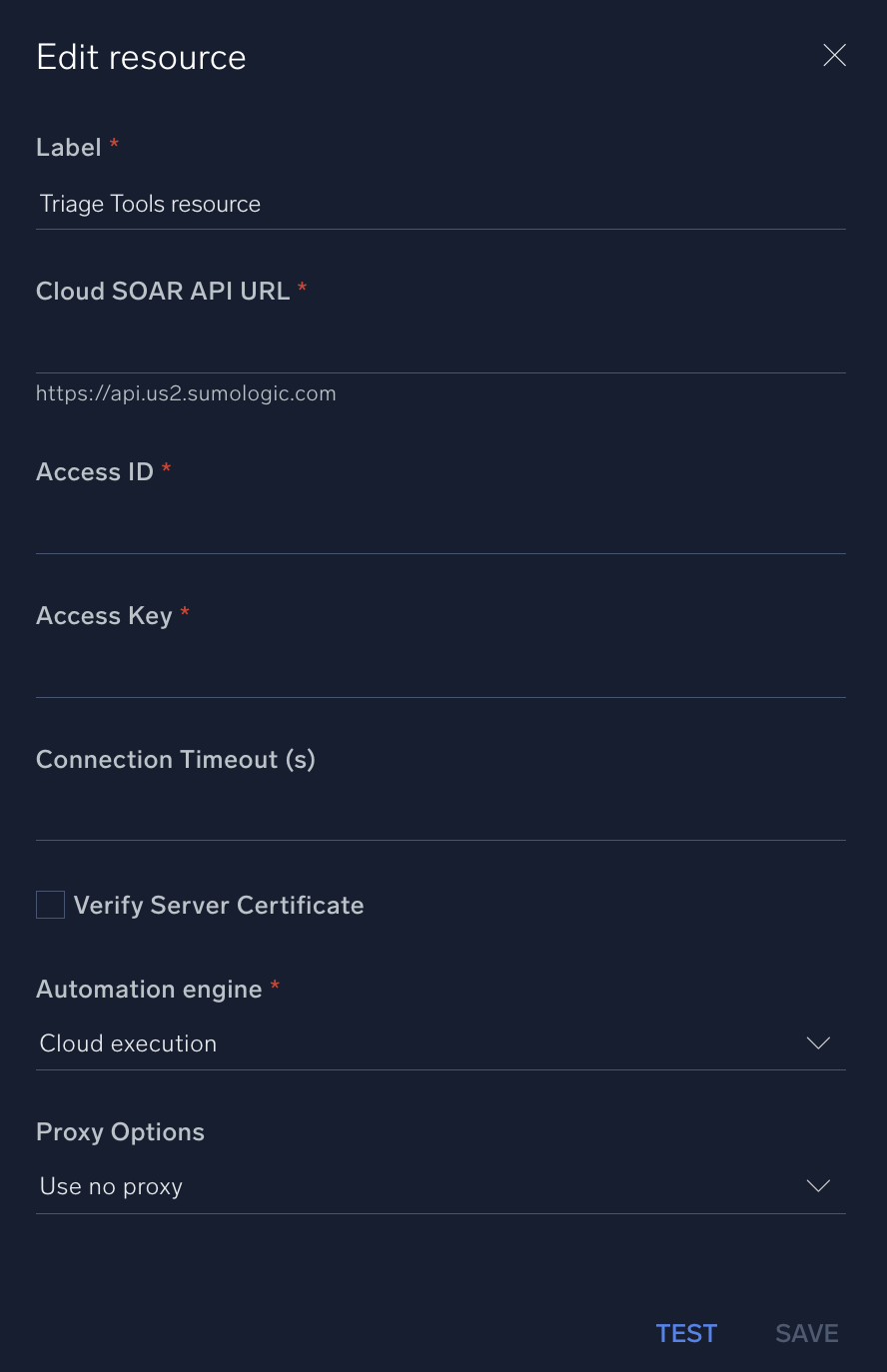The image size is (887, 1372).
Task: Select the Edit resource dialog title
Action: pos(141,57)
